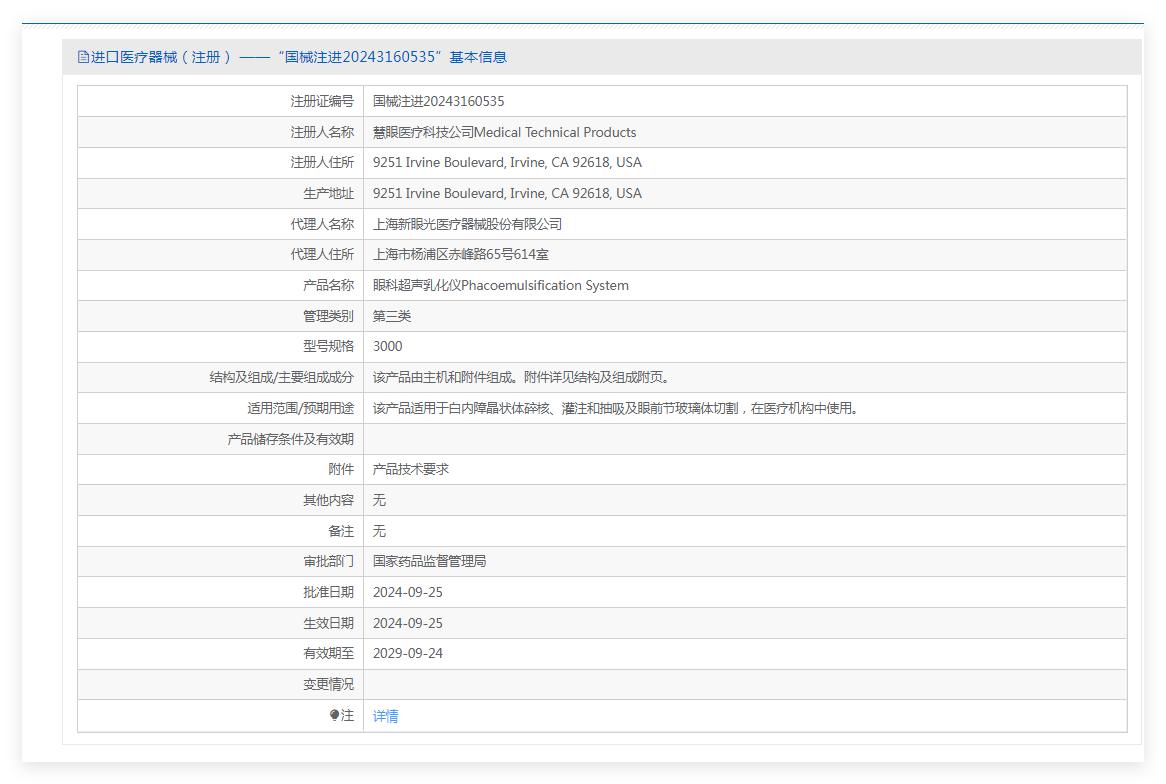1166x784 pixels.
Task: Click agent name 上海新眼光医疗器械股份有限公司
Action: (467, 224)
